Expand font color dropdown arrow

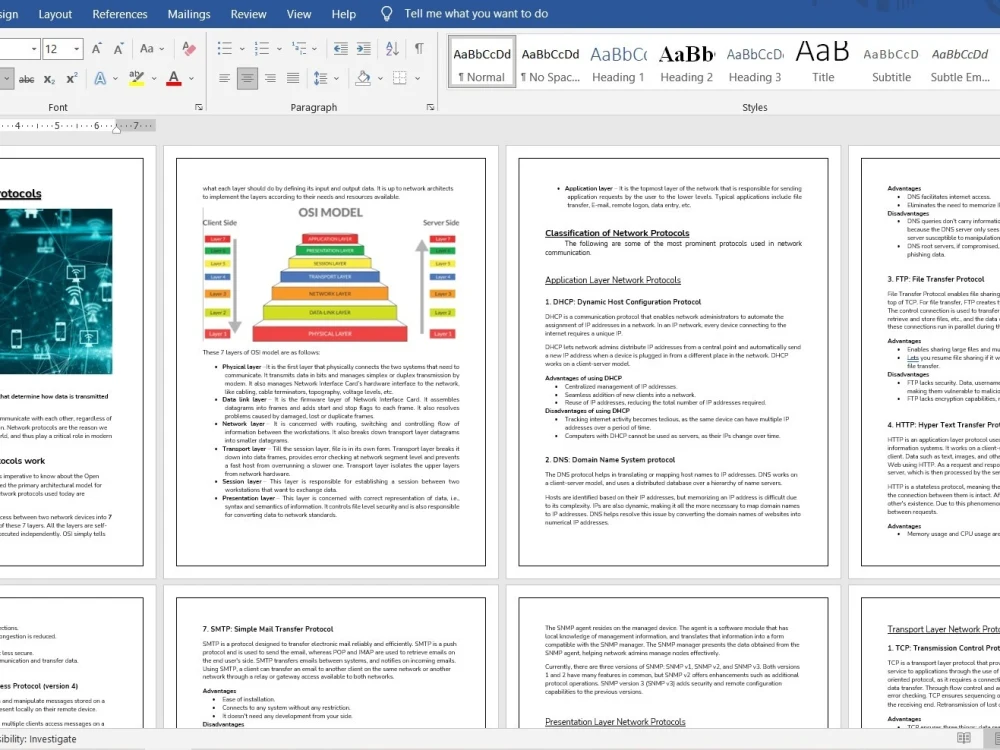[191, 78]
